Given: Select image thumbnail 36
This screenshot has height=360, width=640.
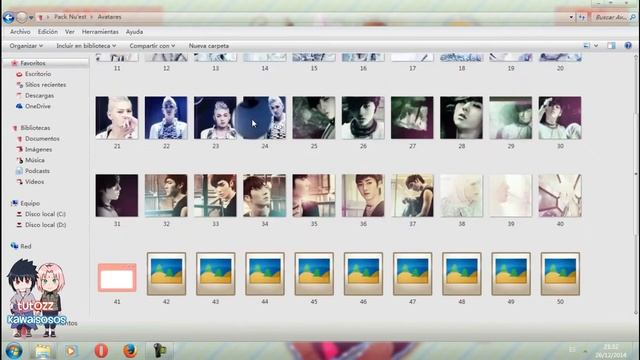Looking at the screenshot, I should click(x=363, y=196).
